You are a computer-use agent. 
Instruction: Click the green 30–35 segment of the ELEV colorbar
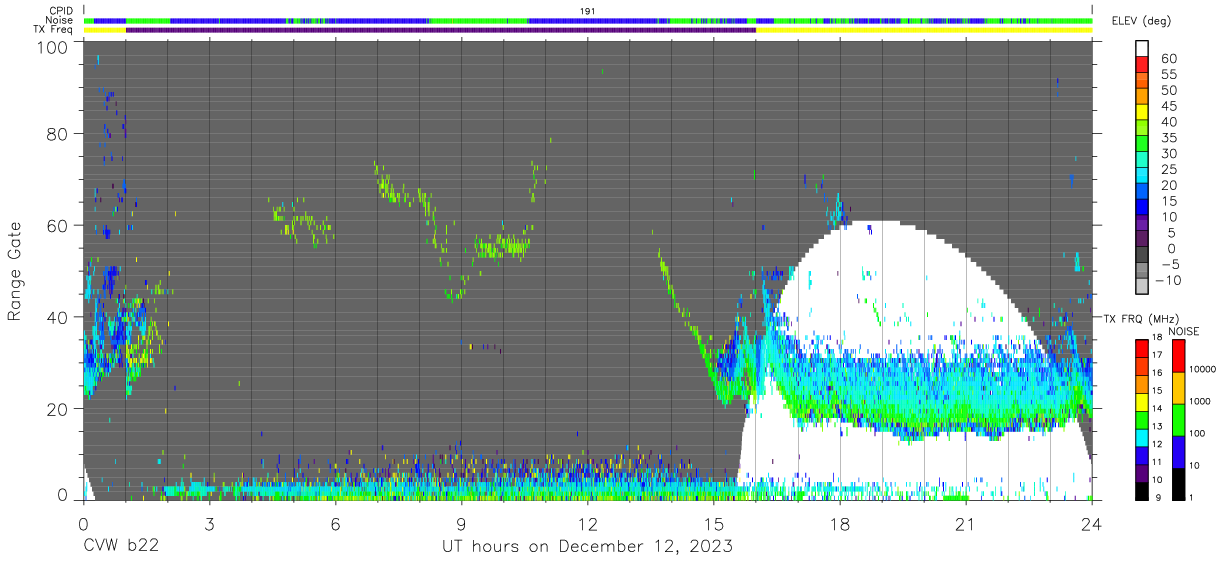pos(1142,144)
